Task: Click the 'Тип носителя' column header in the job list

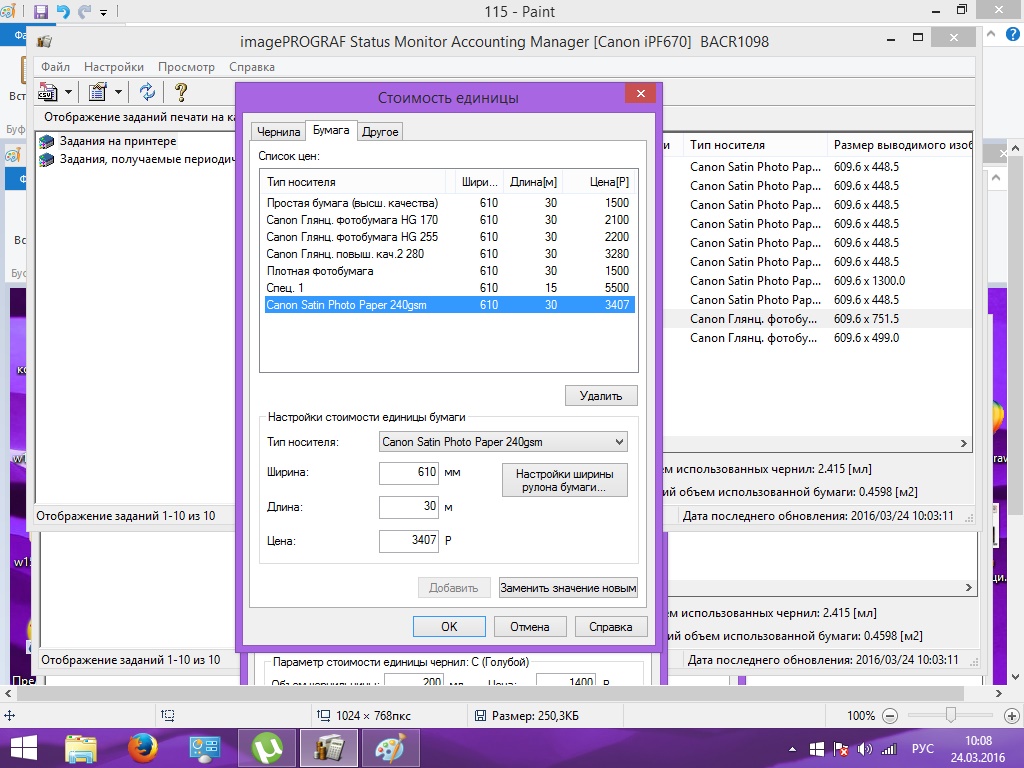Action: coord(755,145)
